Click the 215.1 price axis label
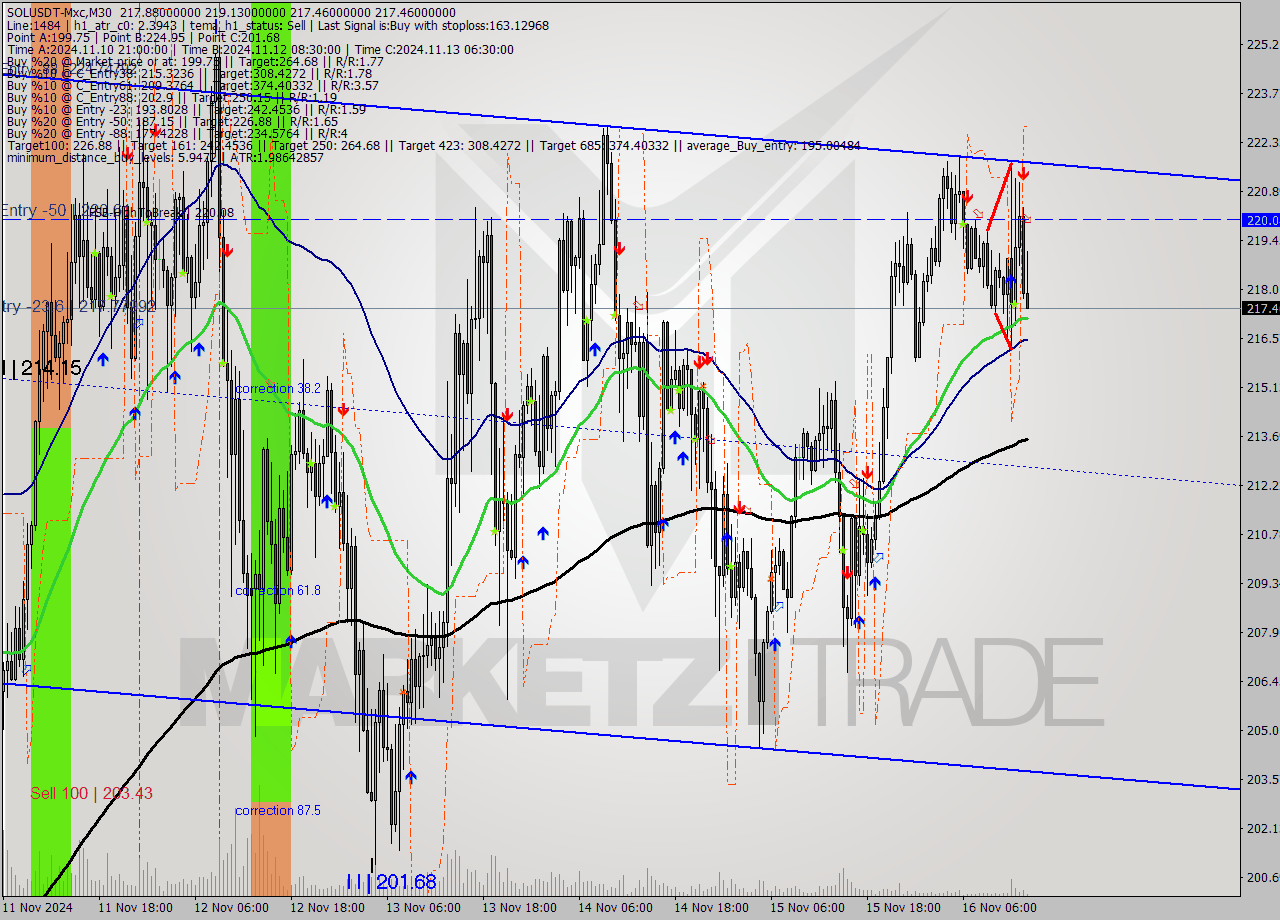This screenshot has height=920, width=1280. tap(1261, 387)
